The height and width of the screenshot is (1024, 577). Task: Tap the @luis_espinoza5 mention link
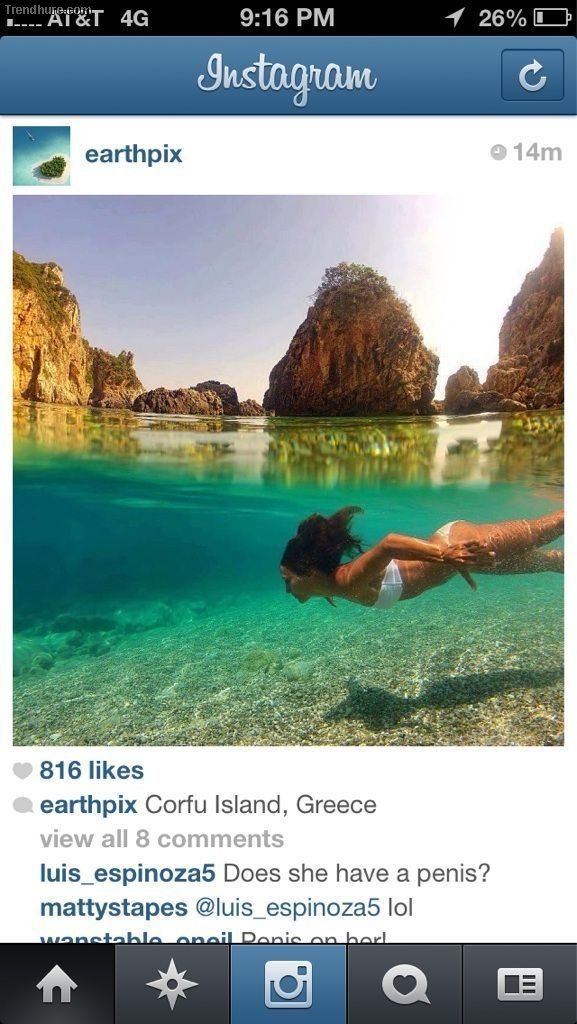pyautogui.click(x=288, y=908)
